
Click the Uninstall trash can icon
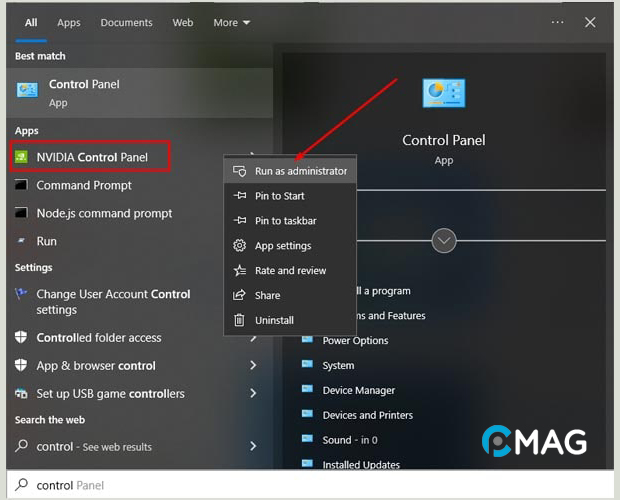(x=239, y=320)
